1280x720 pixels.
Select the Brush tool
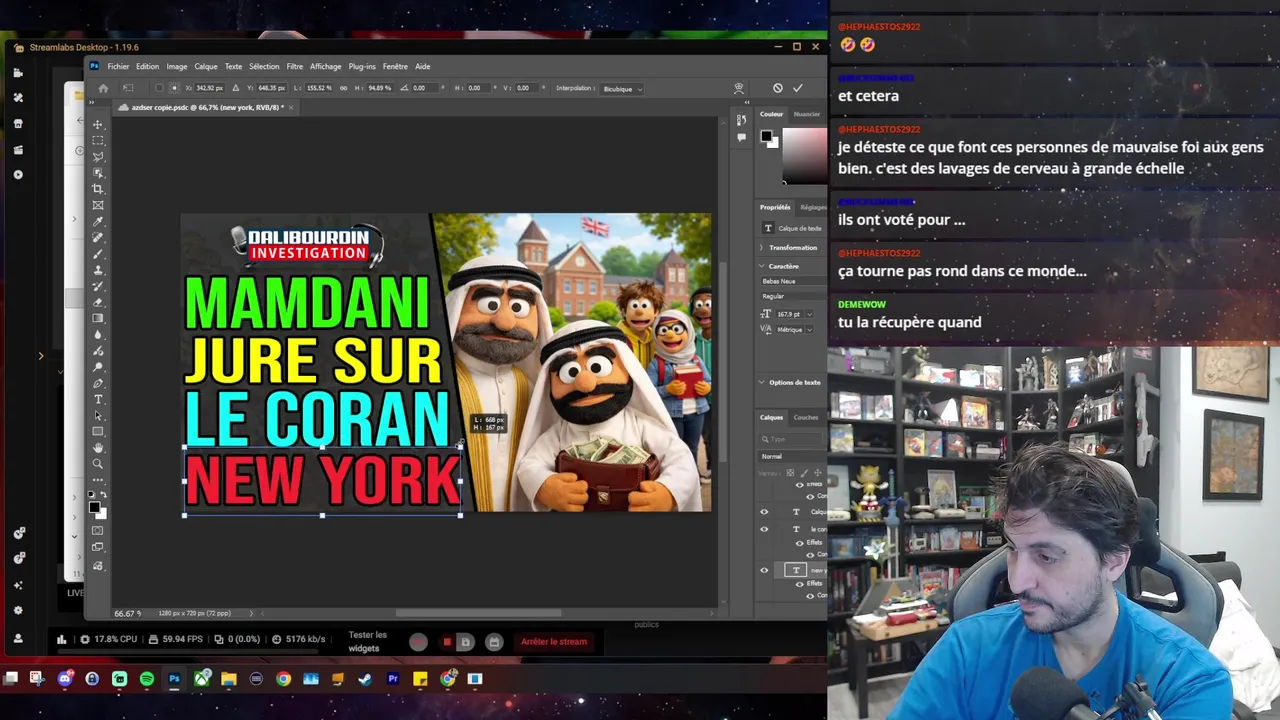(98, 254)
